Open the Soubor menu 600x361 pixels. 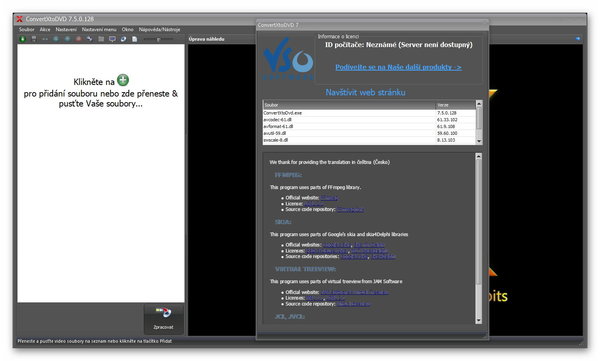point(26,29)
